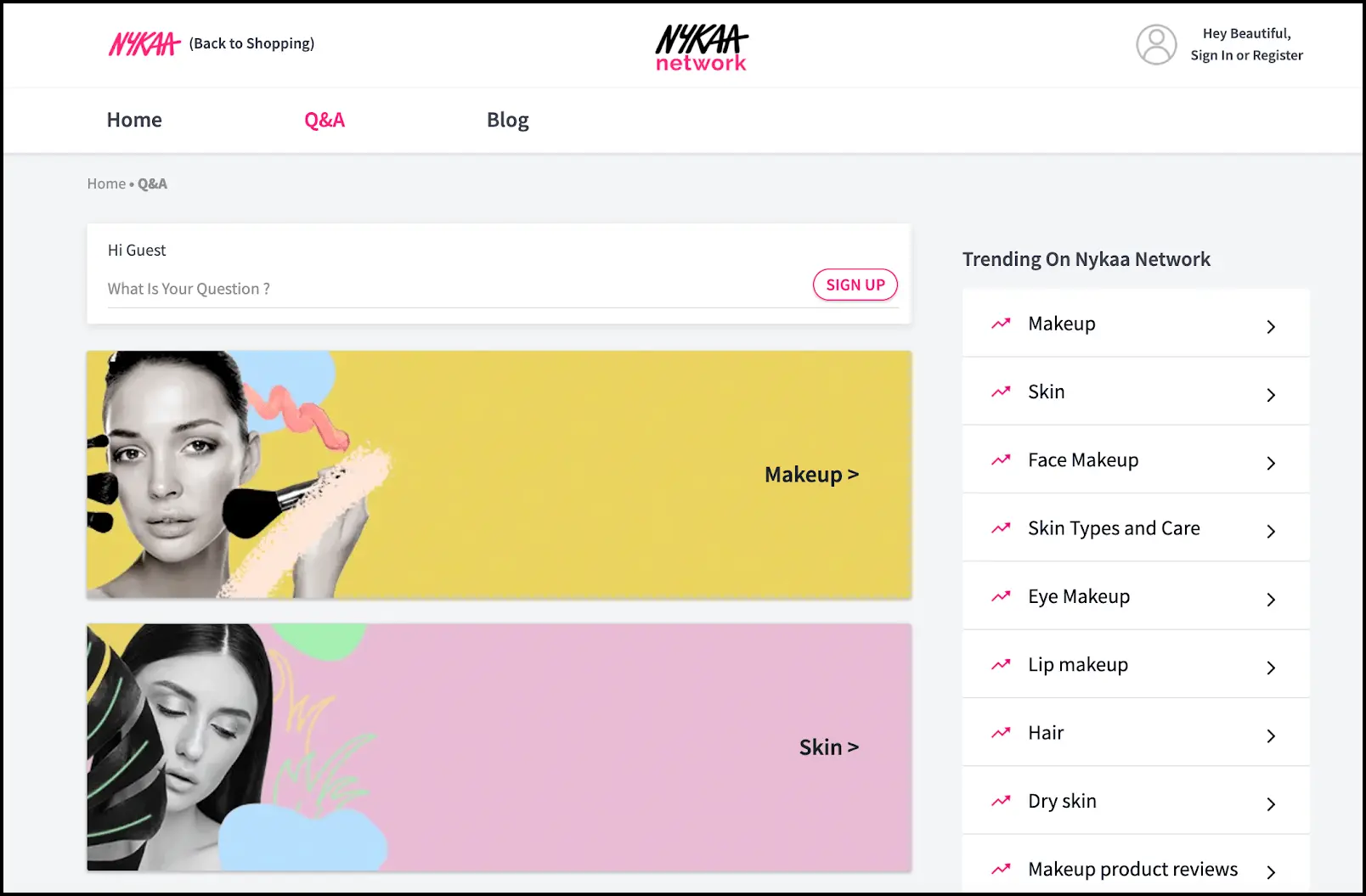This screenshot has width=1366, height=896.
Task: Open Lip makeup trending topic
Action: [1078, 664]
